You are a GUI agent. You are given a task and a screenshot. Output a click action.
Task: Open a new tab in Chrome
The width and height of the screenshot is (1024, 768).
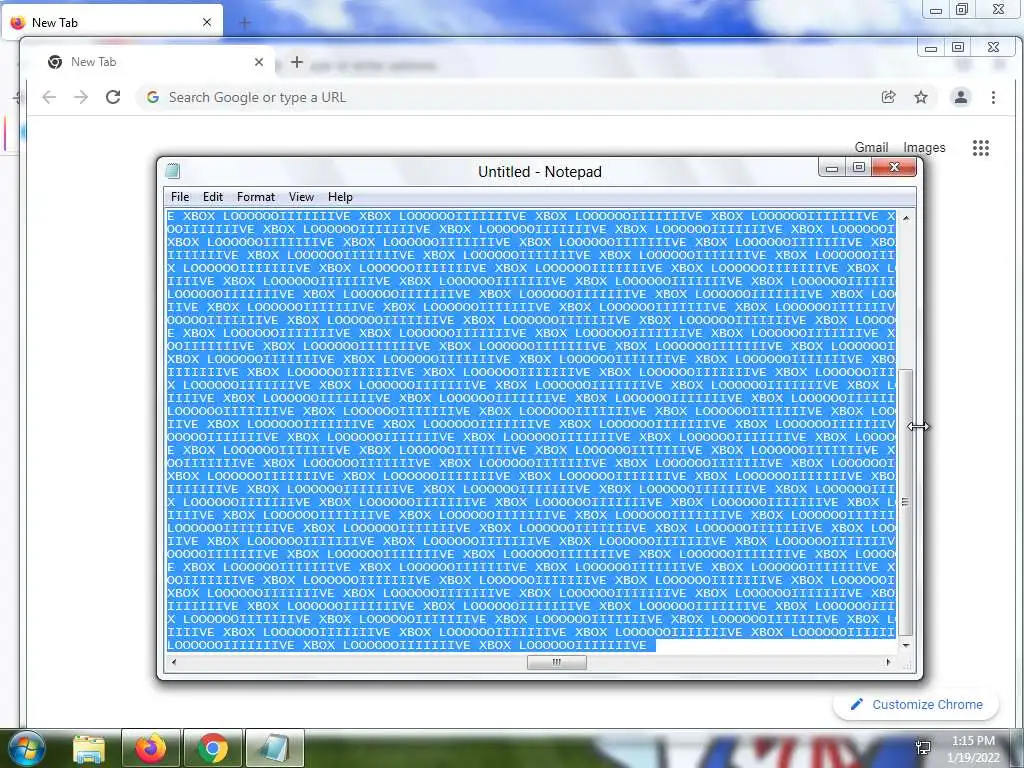pos(296,62)
